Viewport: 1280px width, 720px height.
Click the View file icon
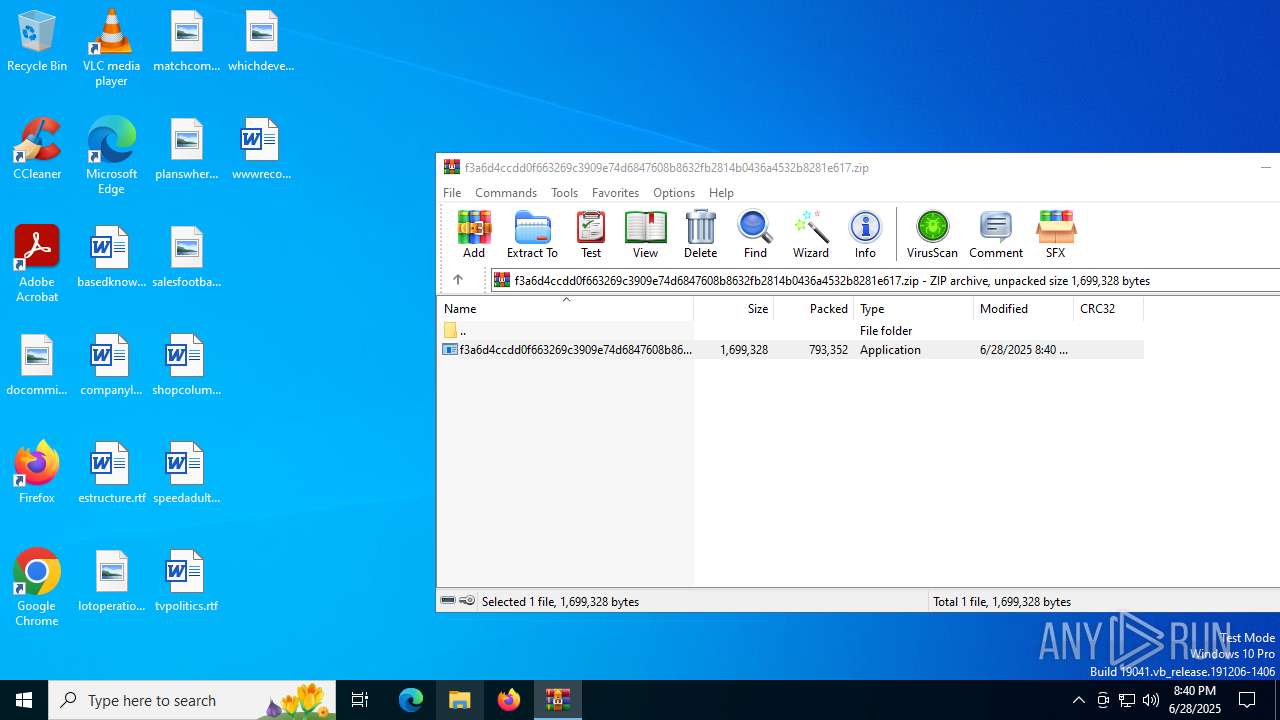pyautogui.click(x=645, y=235)
